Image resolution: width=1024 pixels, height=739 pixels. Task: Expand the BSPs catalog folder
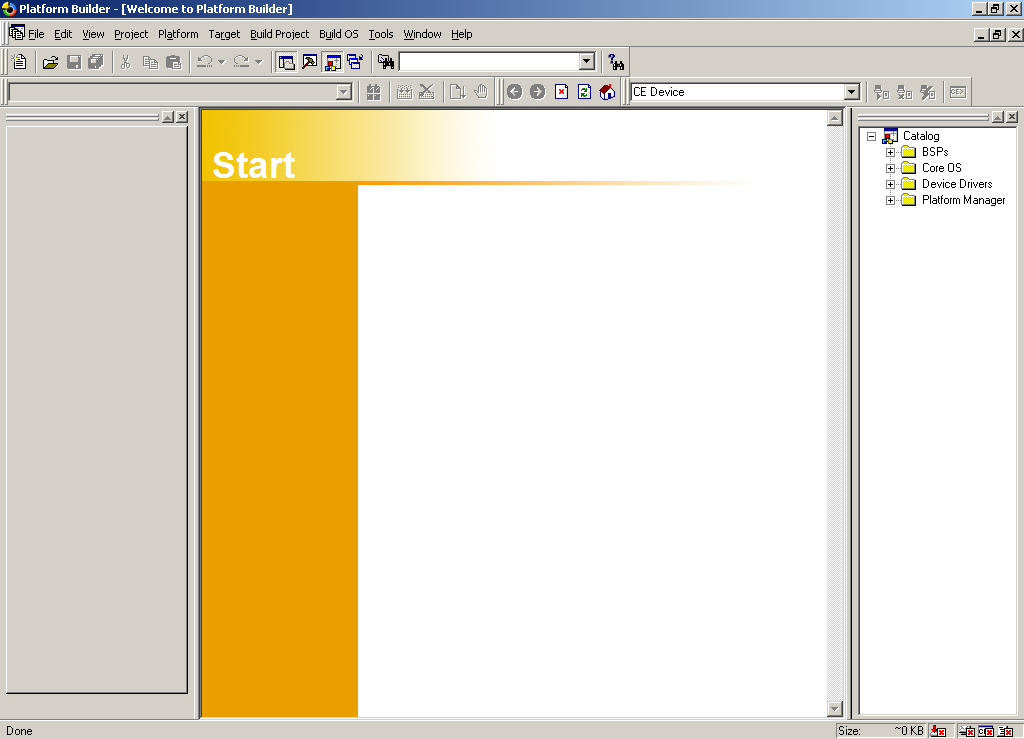890,152
